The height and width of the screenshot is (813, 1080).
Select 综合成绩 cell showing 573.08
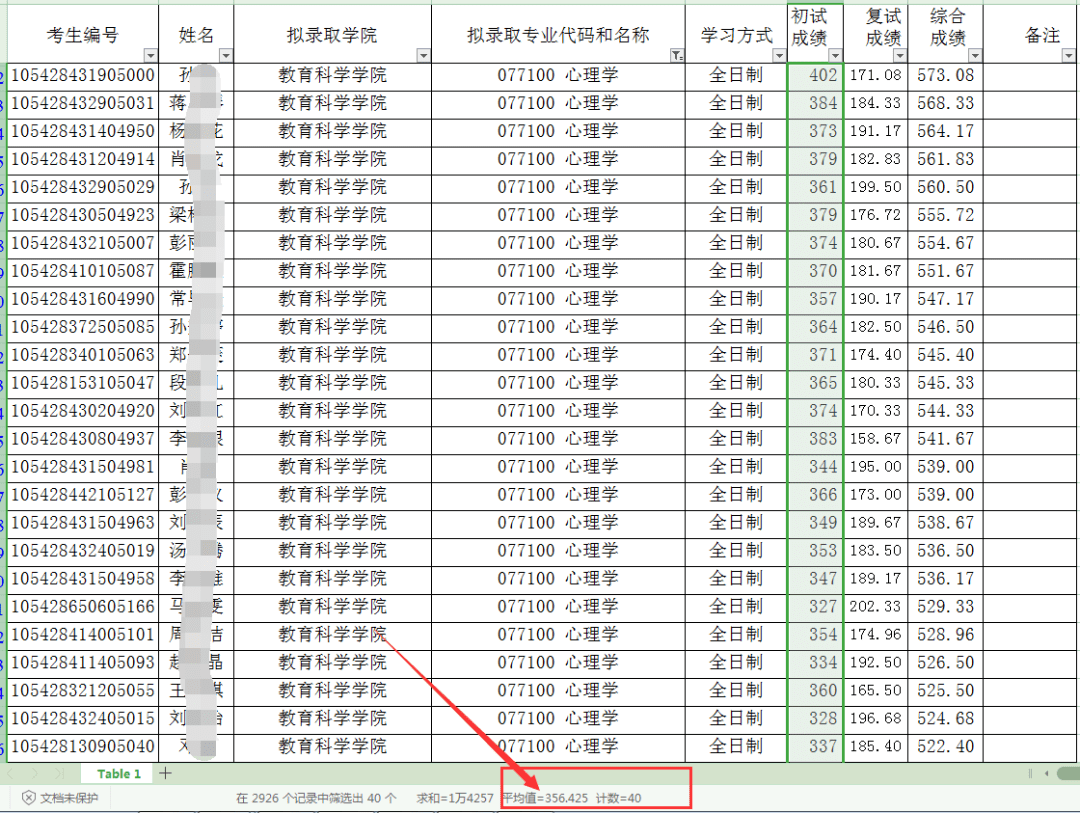coord(946,76)
